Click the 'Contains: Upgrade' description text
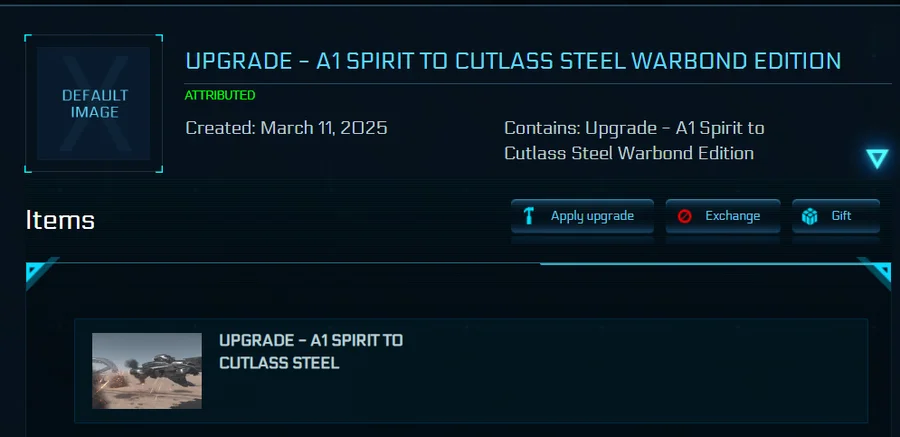Screen dimensions: 900x437 tap(634, 140)
